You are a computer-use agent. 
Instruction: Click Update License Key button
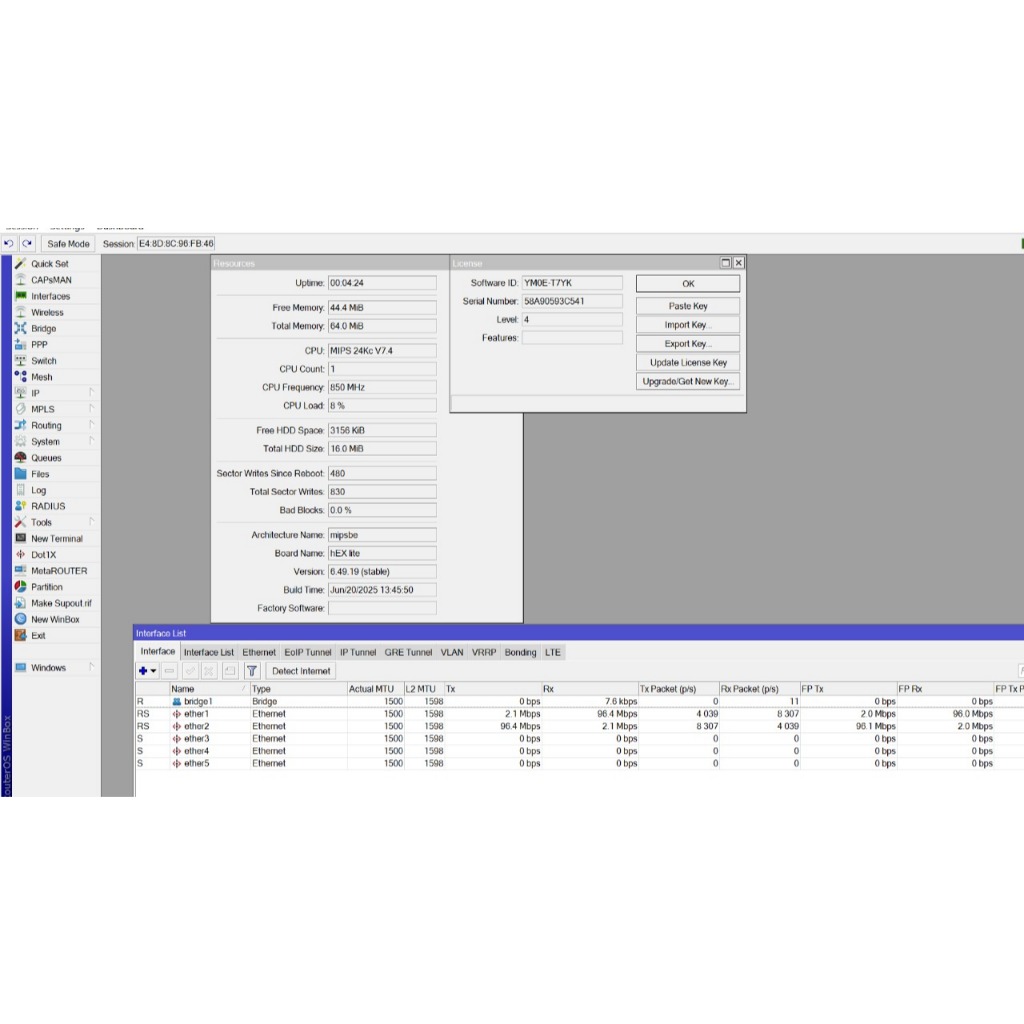[x=688, y=363]
